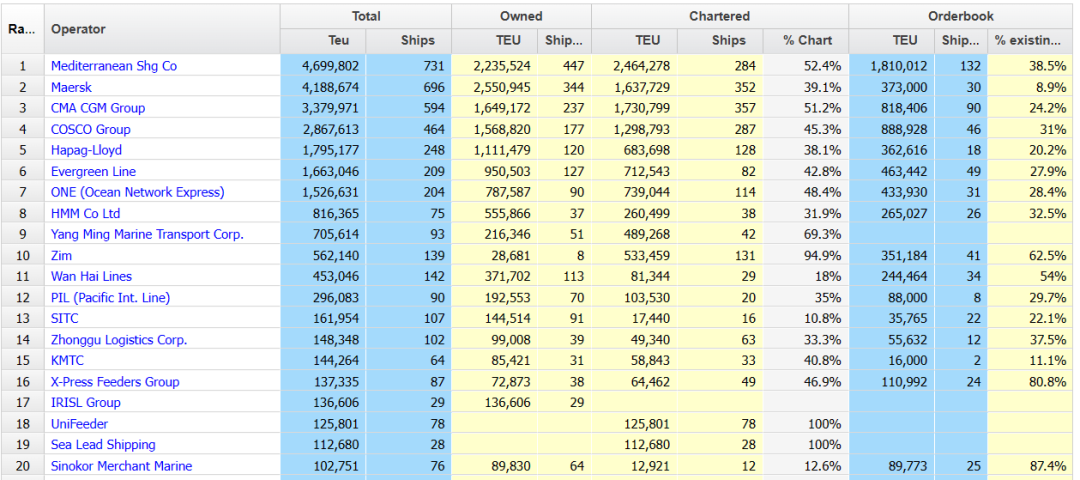Select the 265,027 orderbook TEU cell
This screenshot has height=480, width=1080.
coord(891,213)
